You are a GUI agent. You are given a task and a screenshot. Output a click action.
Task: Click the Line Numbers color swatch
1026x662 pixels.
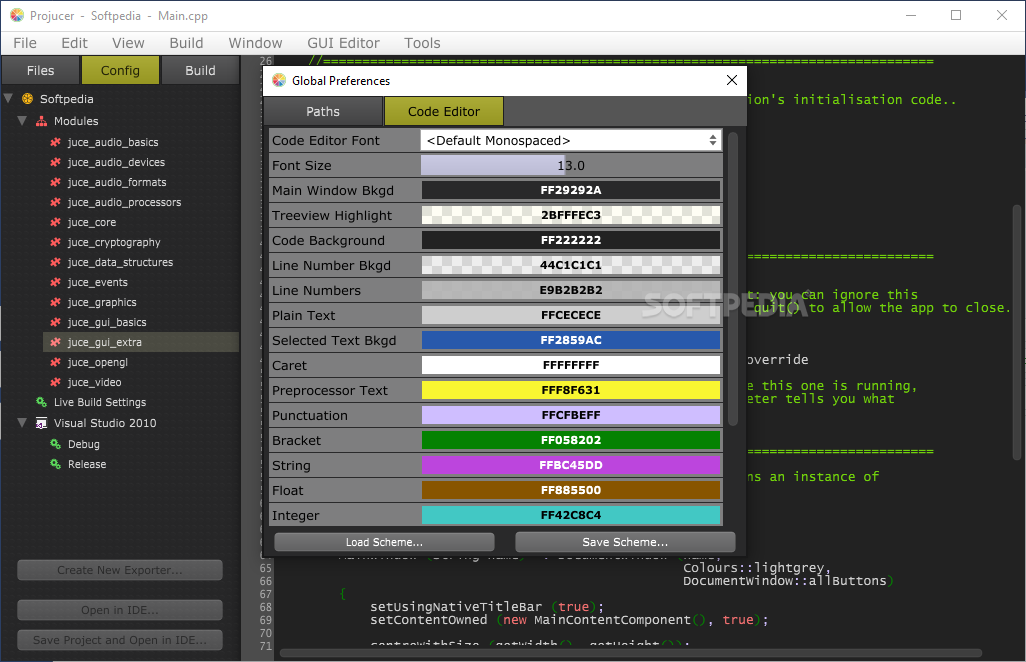coord(571,290)
